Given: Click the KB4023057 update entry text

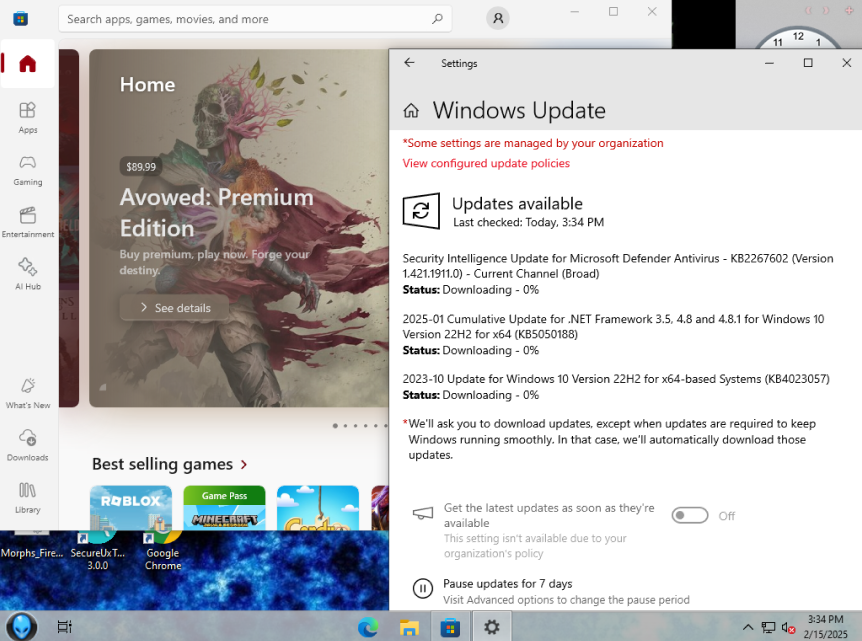Looking at the screenshot, I should [x=616, y=379].
